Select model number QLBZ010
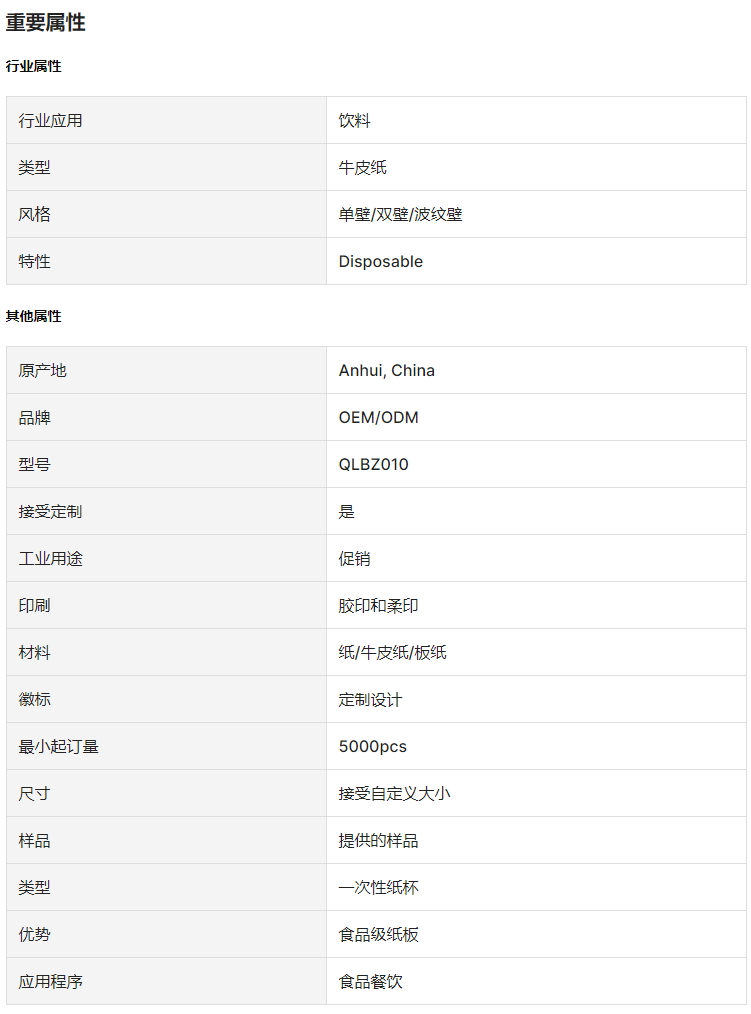 point(373,464)
